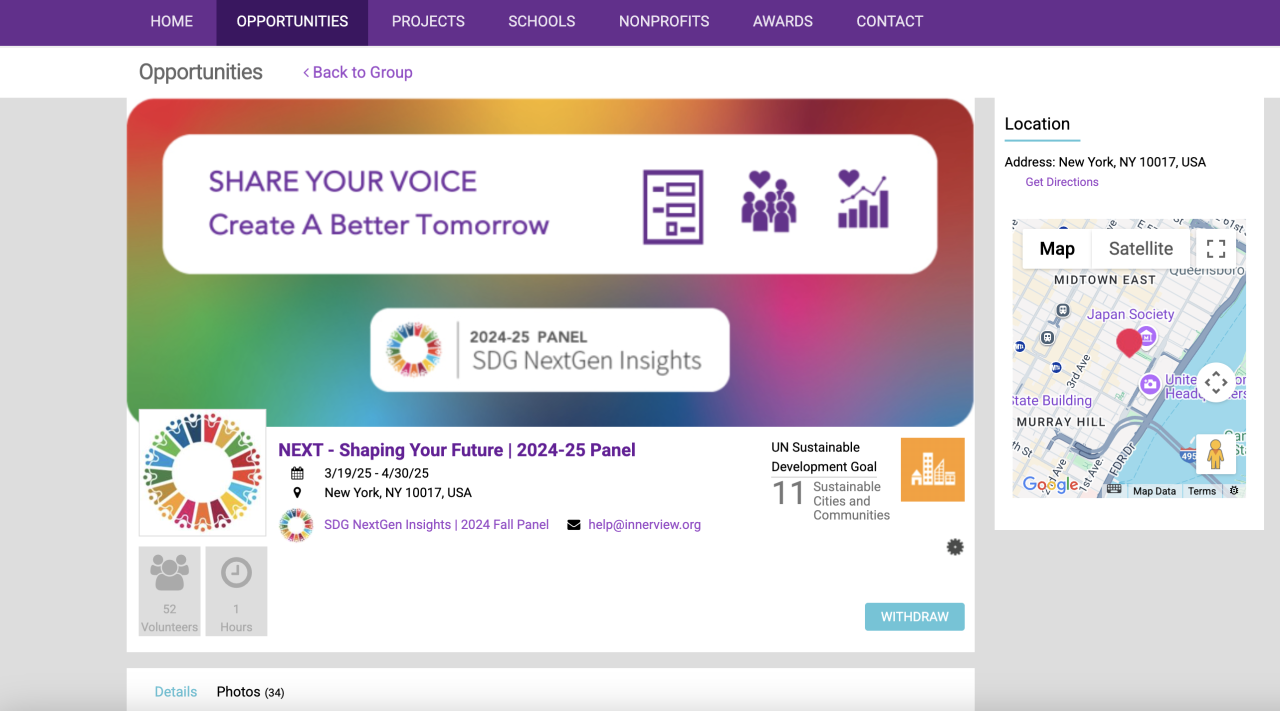This screenshot has width=1280, height=711.
Task: Click the people with heart banner icon
Action: point(768,200)
